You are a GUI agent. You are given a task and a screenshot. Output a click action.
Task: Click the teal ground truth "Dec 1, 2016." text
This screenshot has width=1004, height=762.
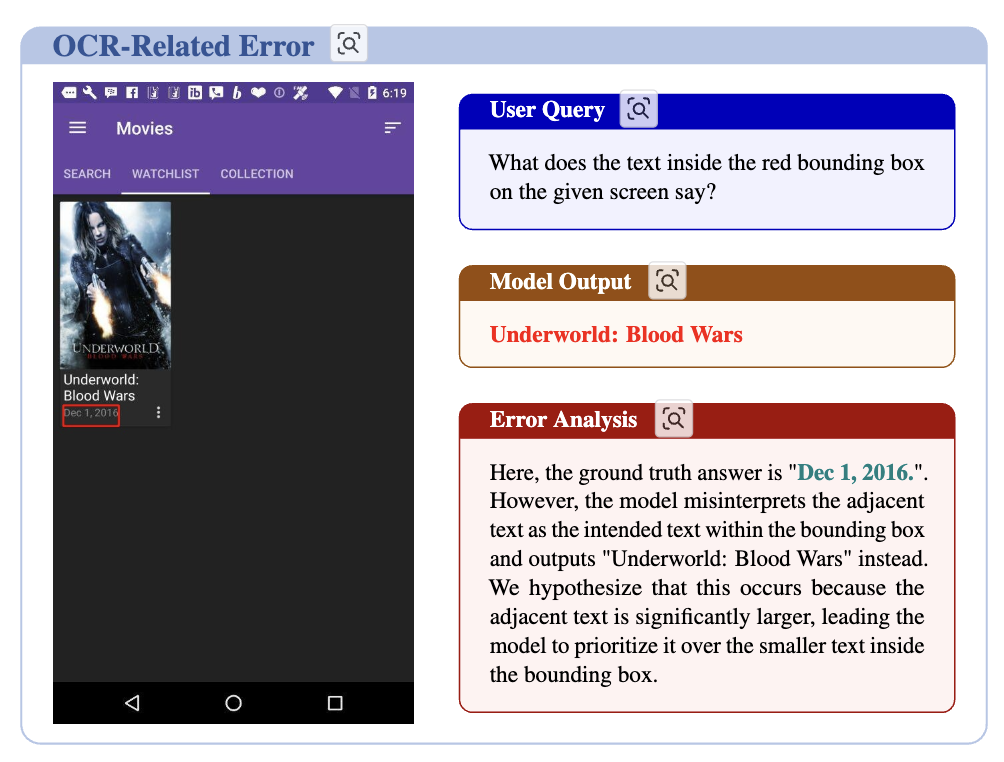tap(855, 472)
